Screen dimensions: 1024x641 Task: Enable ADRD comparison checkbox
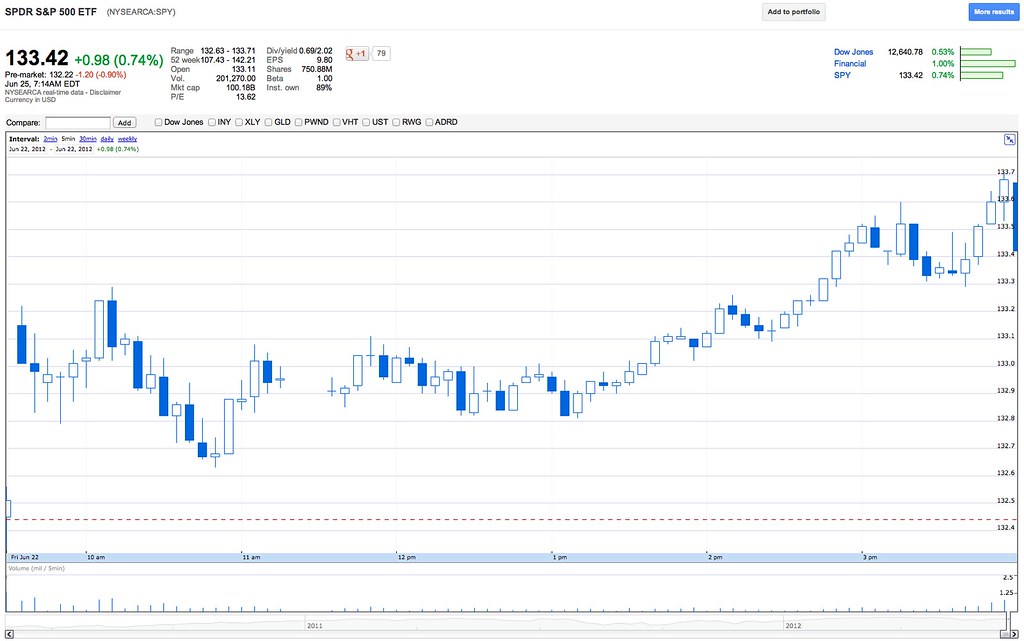tap(429, 122)
